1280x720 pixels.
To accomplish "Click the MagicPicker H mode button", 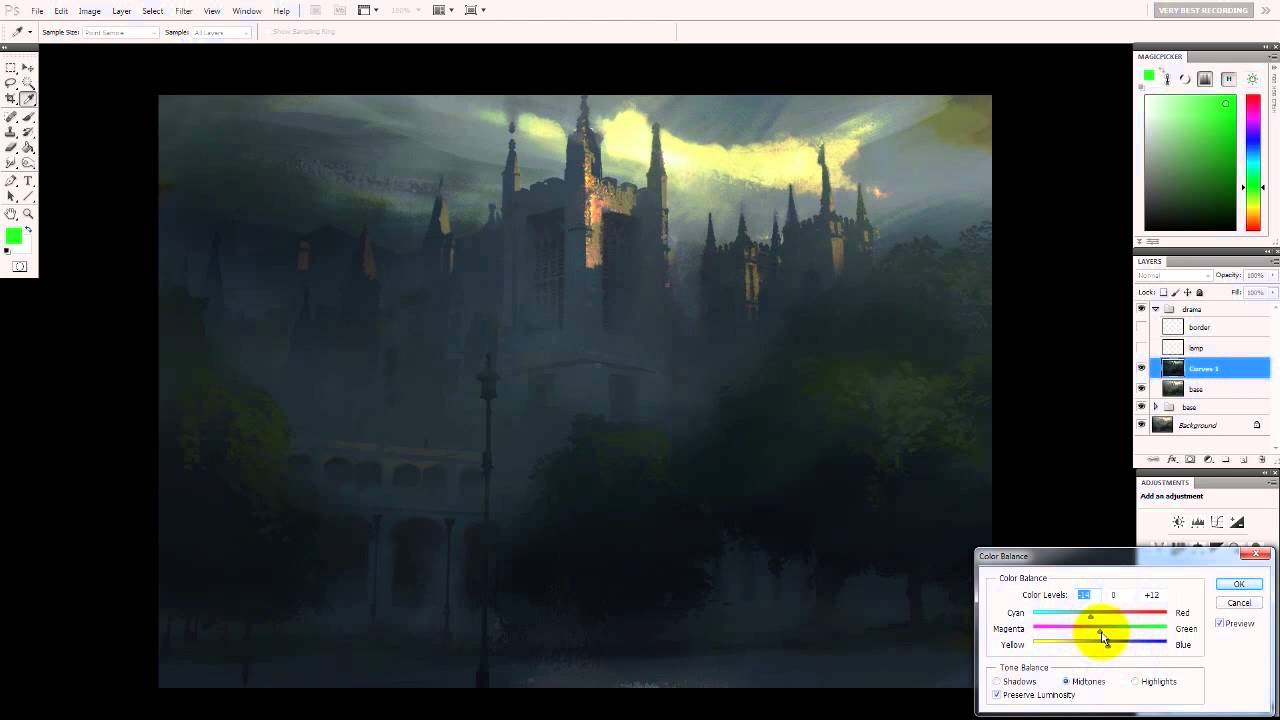I will coord(1229,79).
